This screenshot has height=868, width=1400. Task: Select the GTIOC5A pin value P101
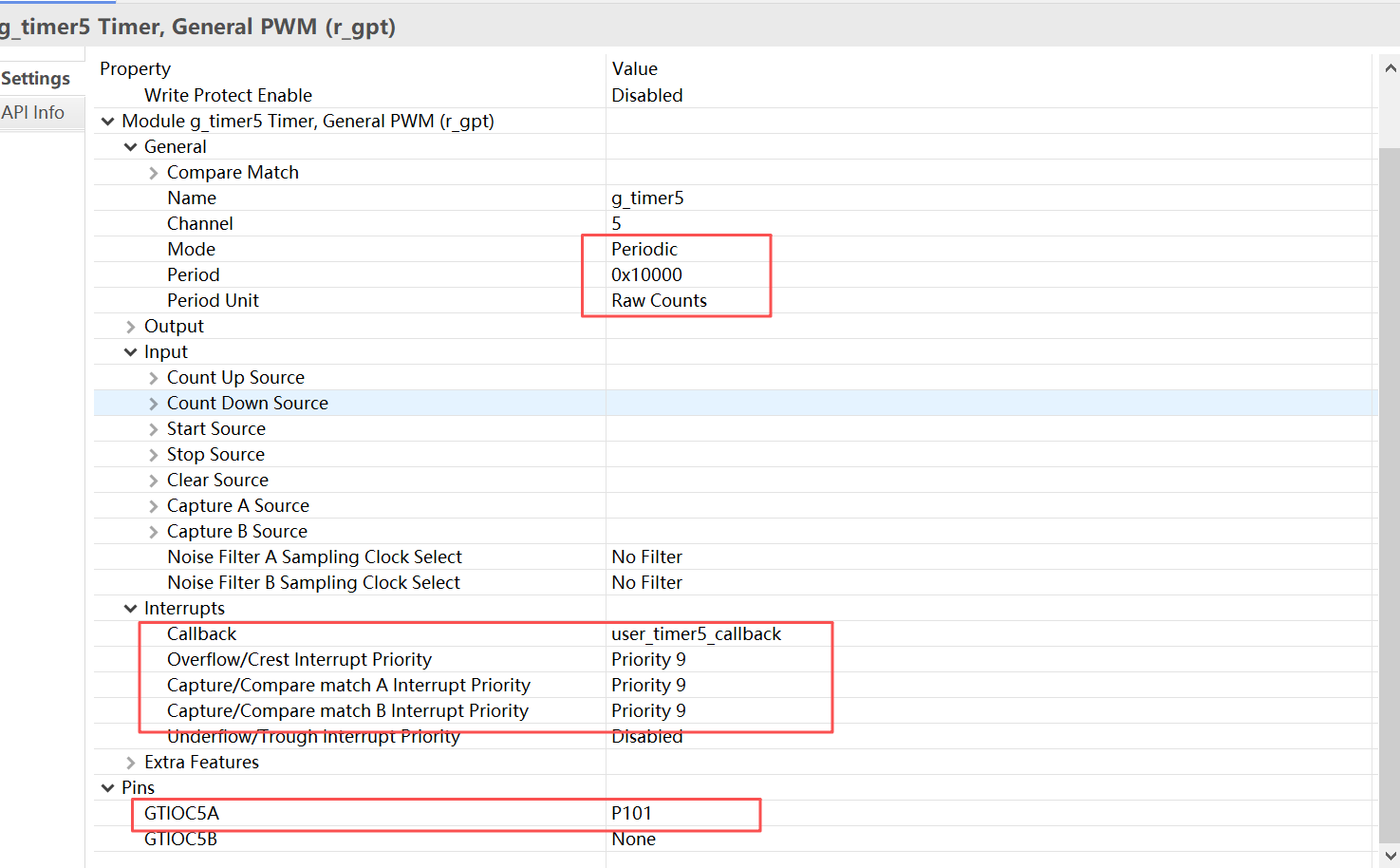click(631, 813)
